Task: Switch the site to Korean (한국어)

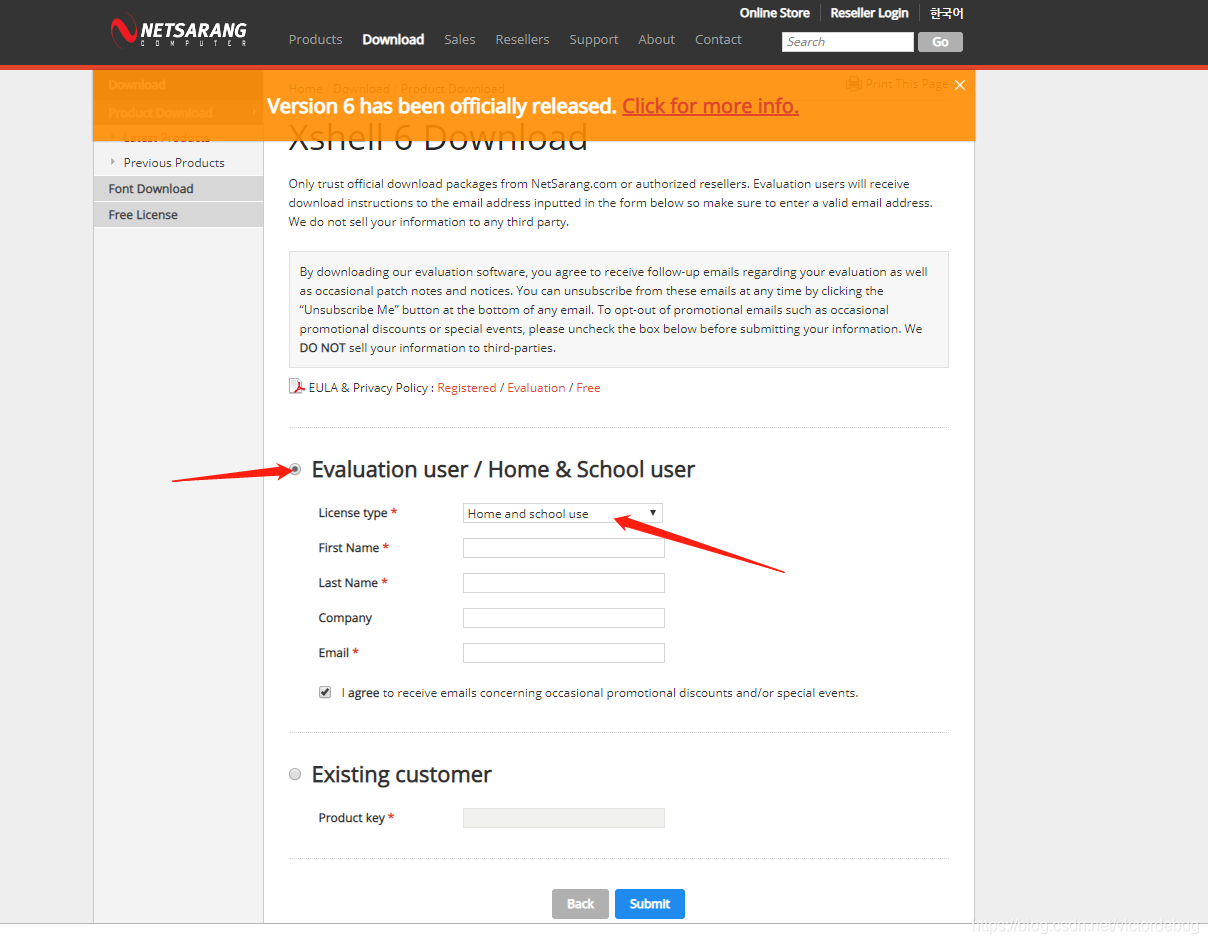Action: click(x=946, y=13)
